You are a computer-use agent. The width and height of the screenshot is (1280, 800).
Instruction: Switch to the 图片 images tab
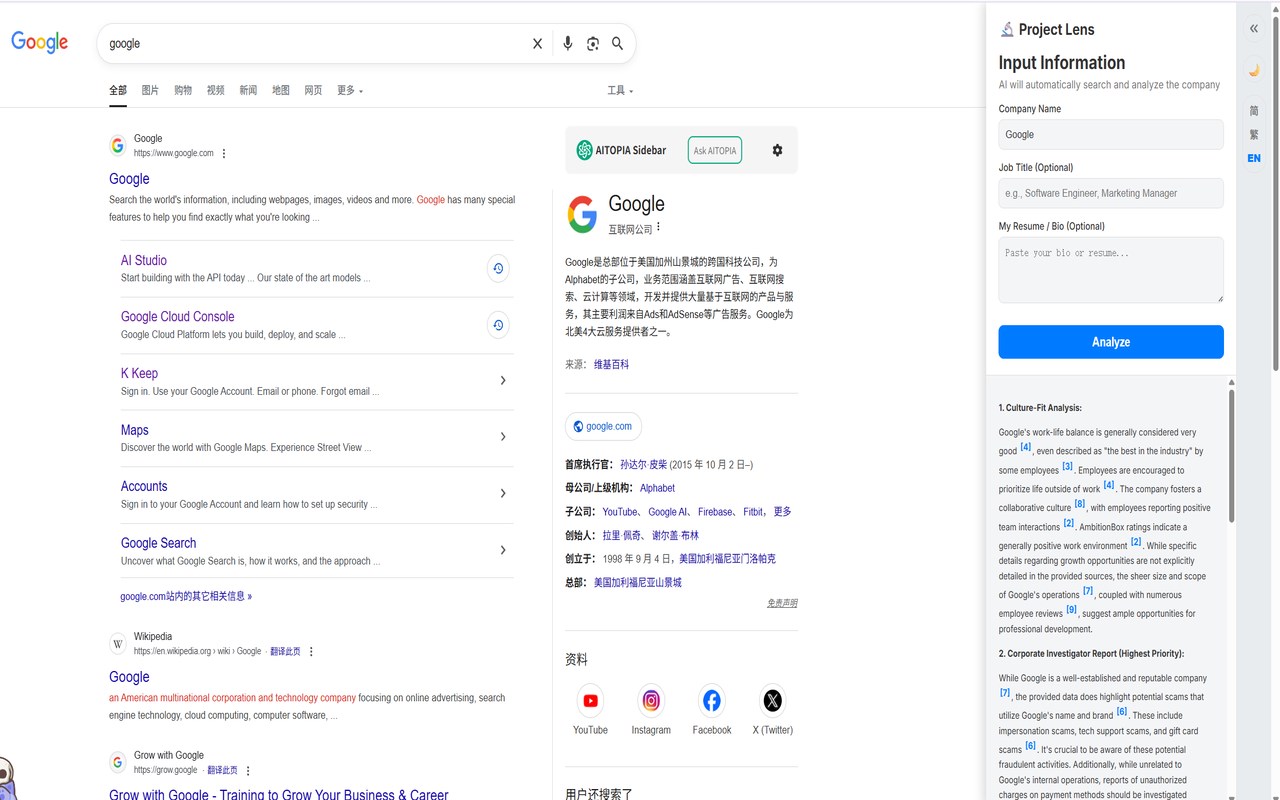[150, 90]
